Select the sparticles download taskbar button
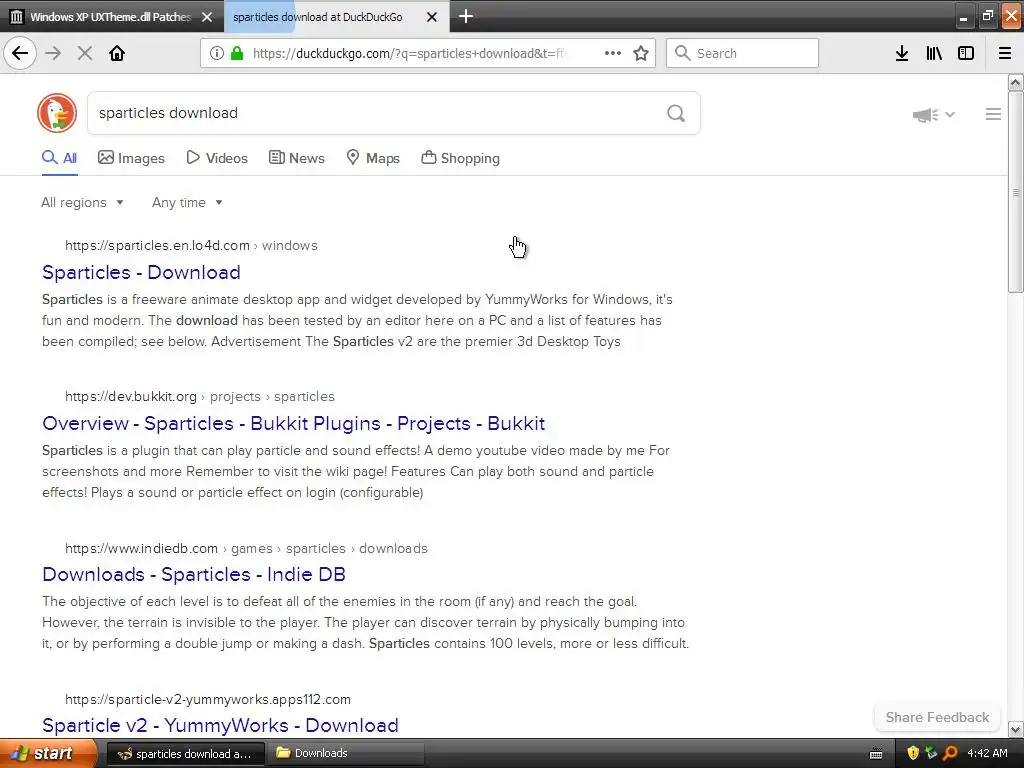Screen dimensions: 1024x768 (x=185, y=754)
